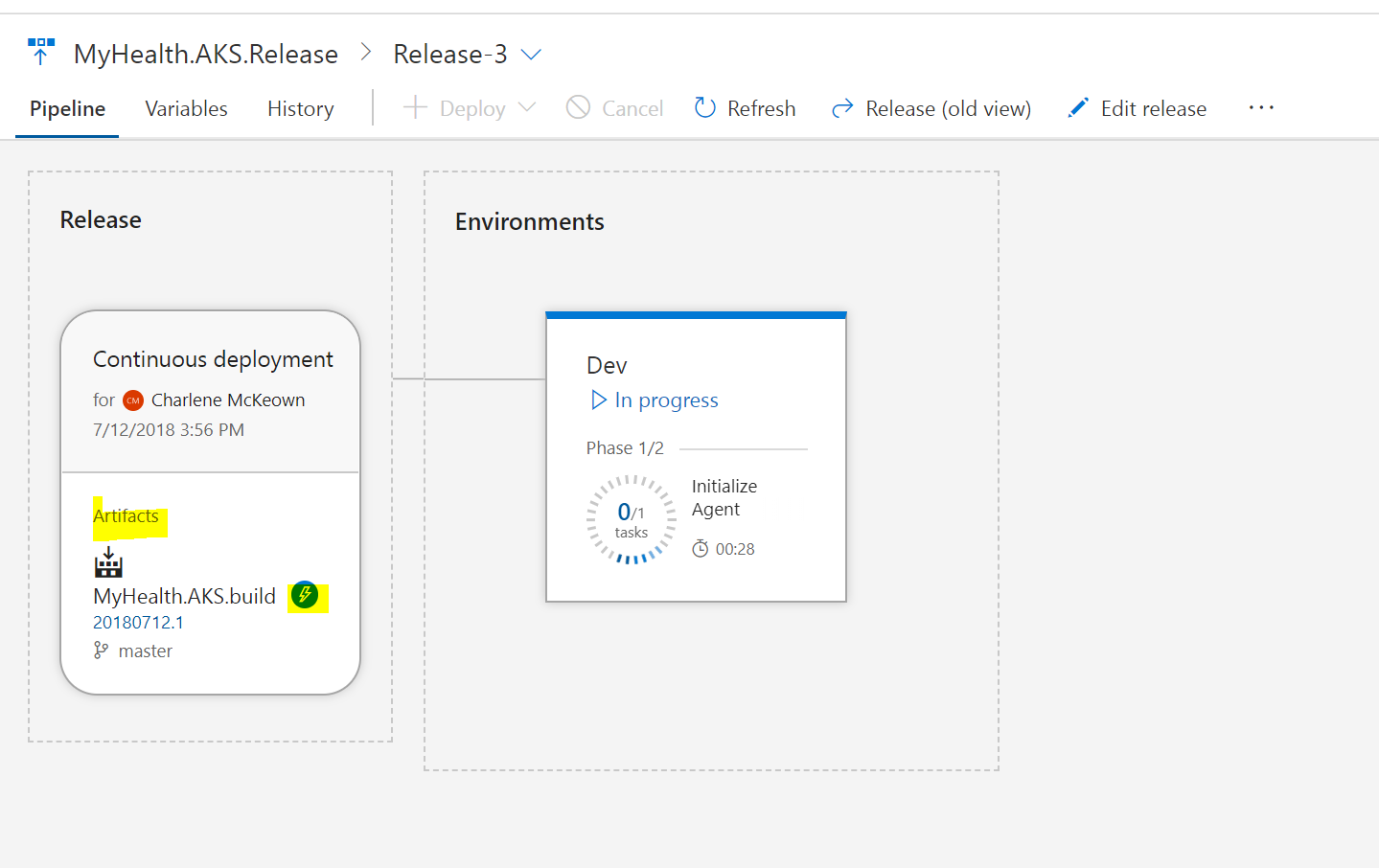The image size is (1379, 868).
Task: Click the master branch name
Action: [x=146, y=651]
